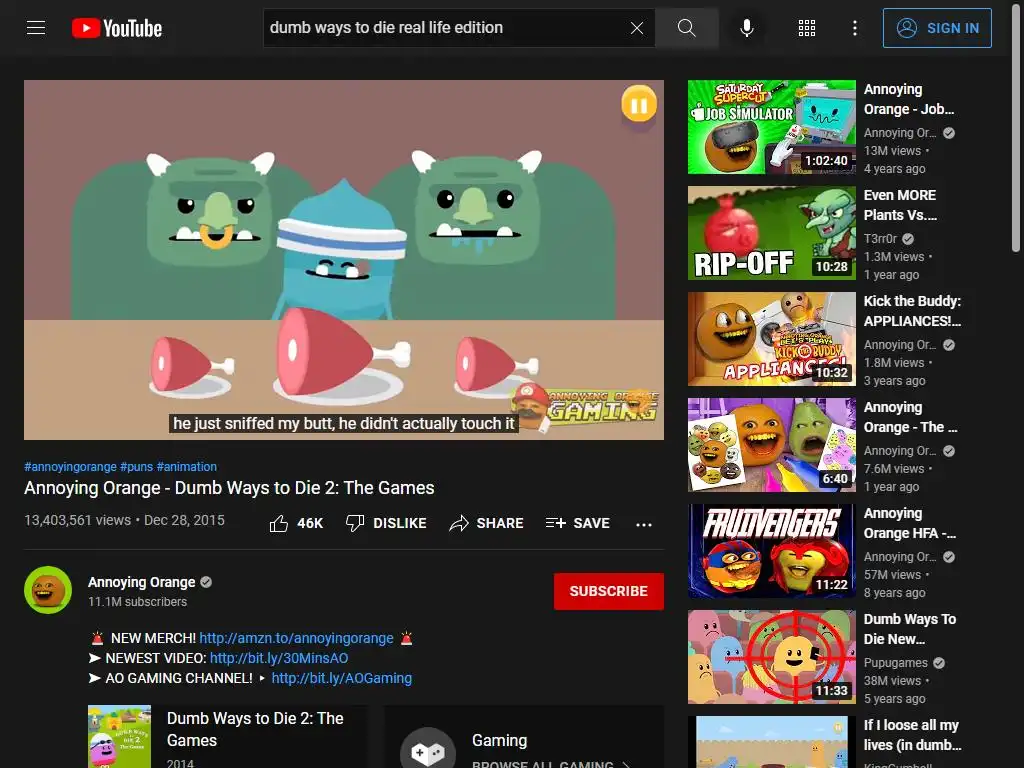Click on the video player area
The height and width of the screenshot is (768, 1024).
coord(344,260)
